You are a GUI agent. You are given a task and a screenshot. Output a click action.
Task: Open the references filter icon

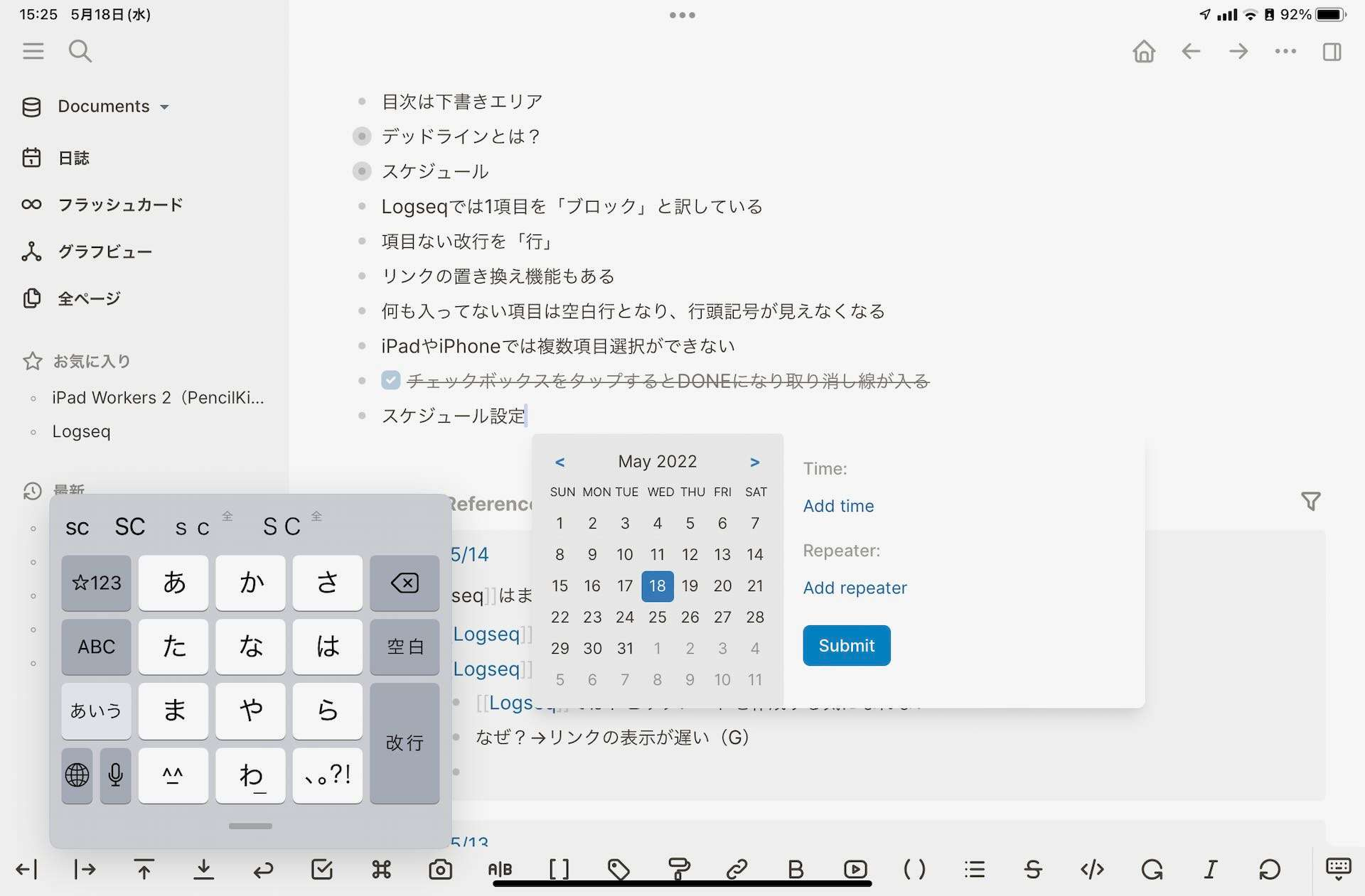click(x=1310, y=502)
